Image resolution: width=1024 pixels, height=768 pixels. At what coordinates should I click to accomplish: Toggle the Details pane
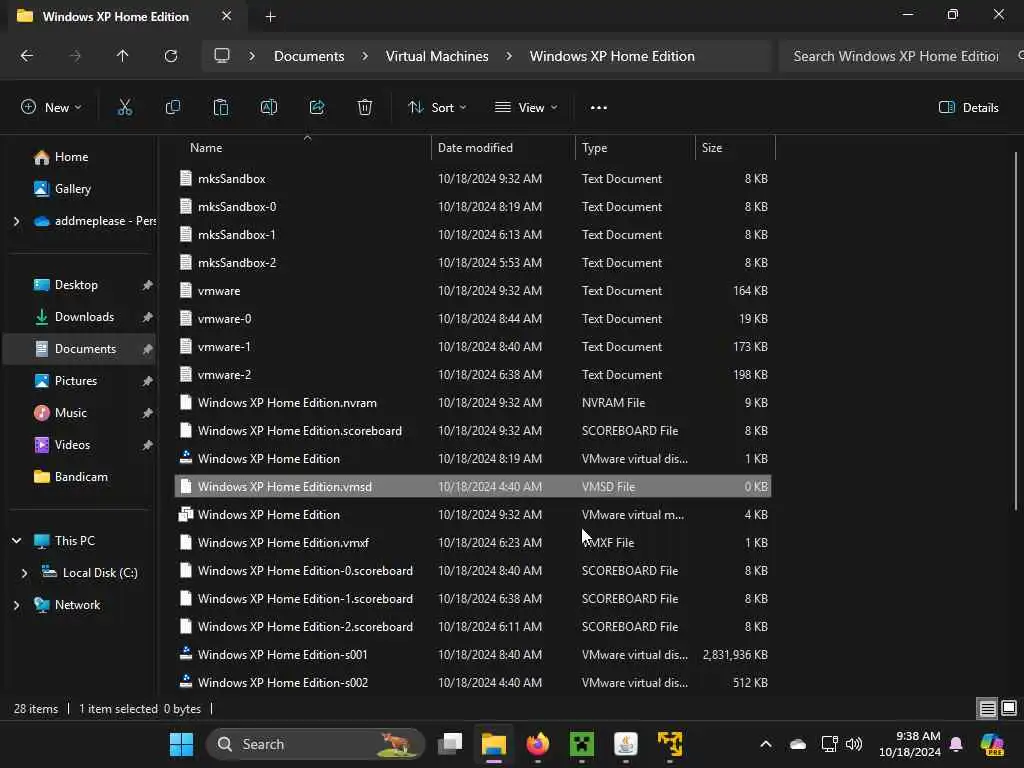pyautogui.click(x=968, y=108)
